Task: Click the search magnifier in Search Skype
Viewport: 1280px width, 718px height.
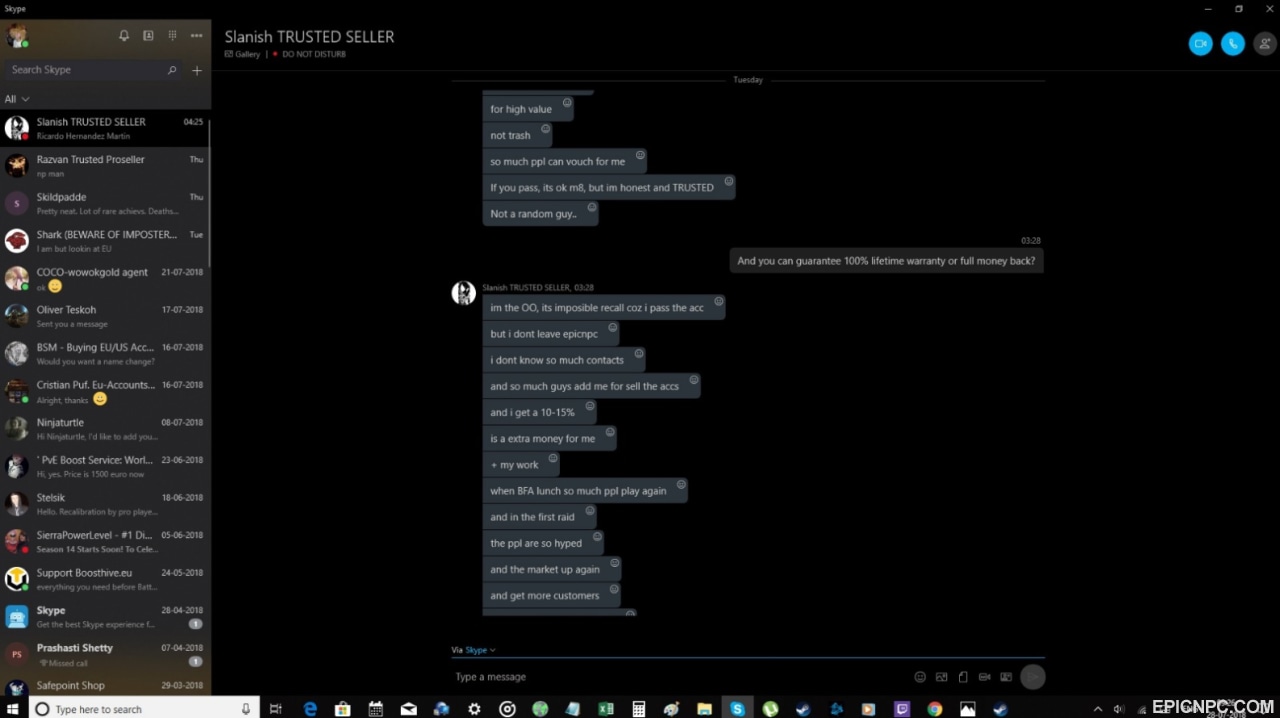Action: click(x=172, y=70)
